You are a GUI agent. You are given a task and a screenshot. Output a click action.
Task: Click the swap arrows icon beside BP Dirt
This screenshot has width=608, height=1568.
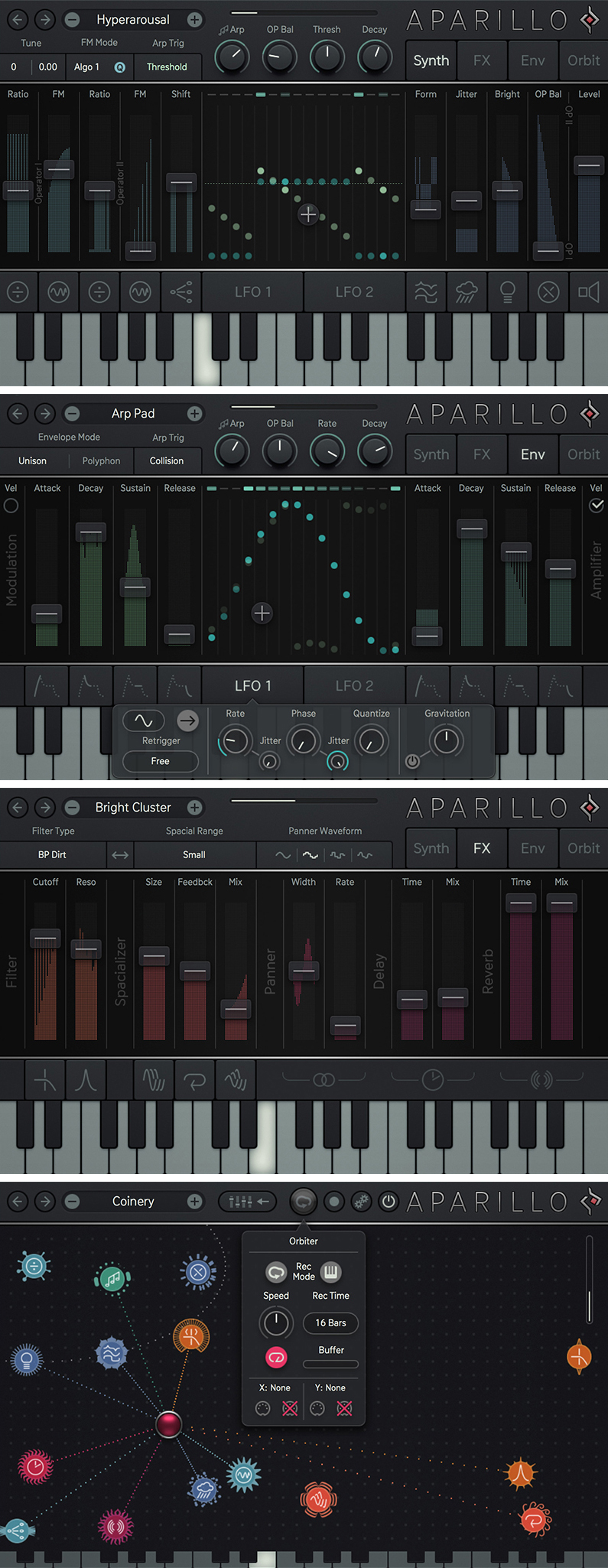click(x=120, y=854)
